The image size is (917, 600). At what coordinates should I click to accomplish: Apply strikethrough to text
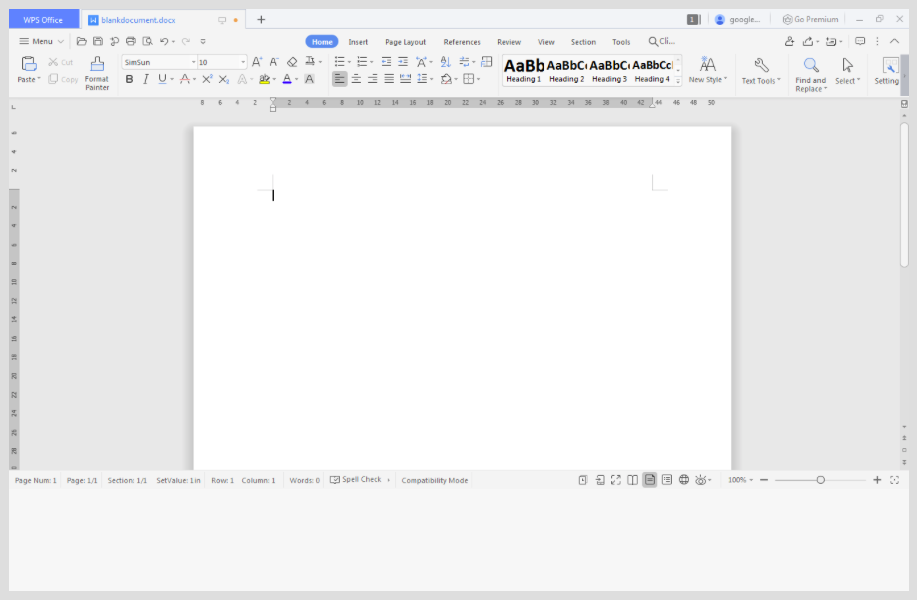(184, 79)
